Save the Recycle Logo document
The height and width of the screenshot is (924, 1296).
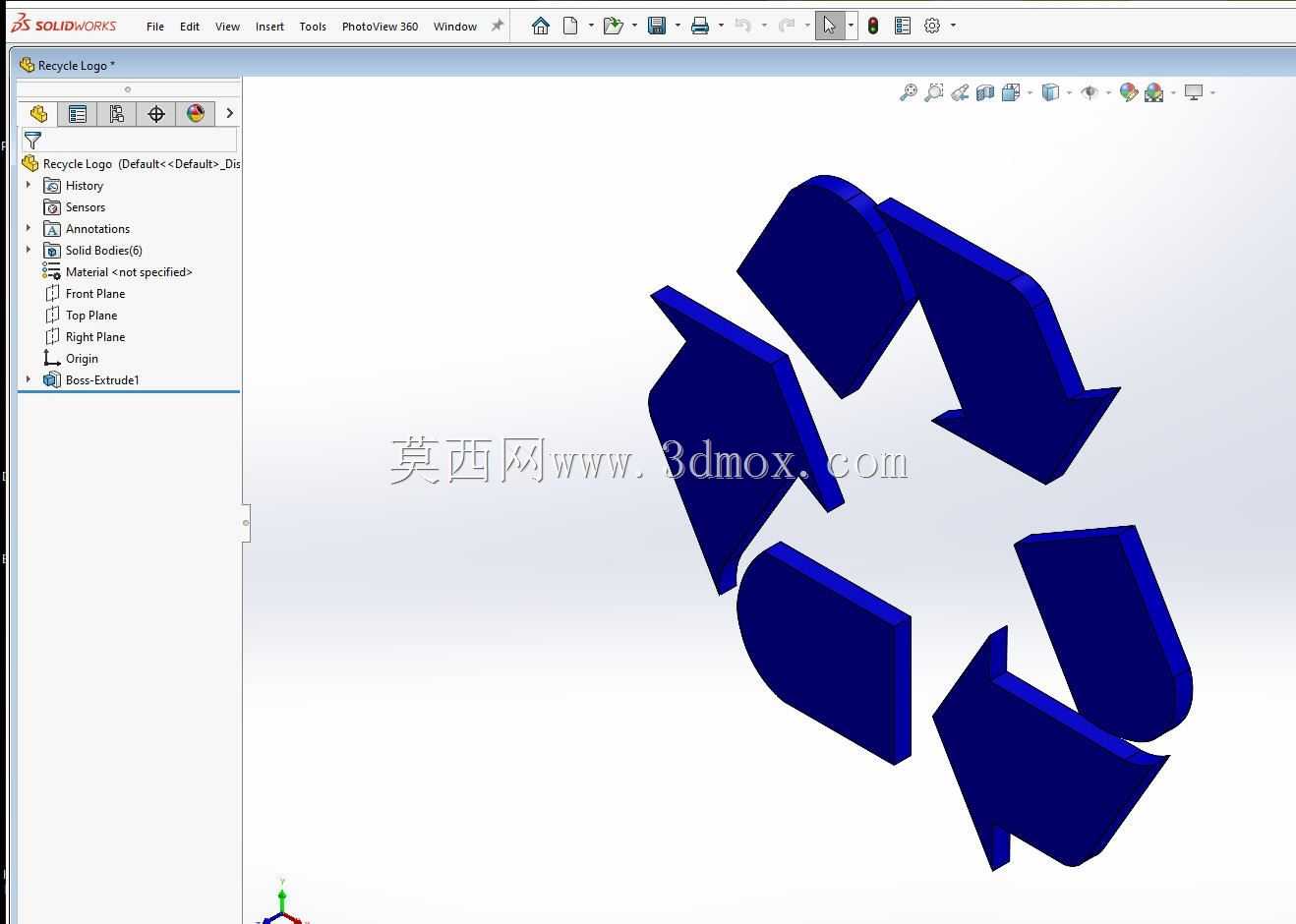click(x=657, y=26)
